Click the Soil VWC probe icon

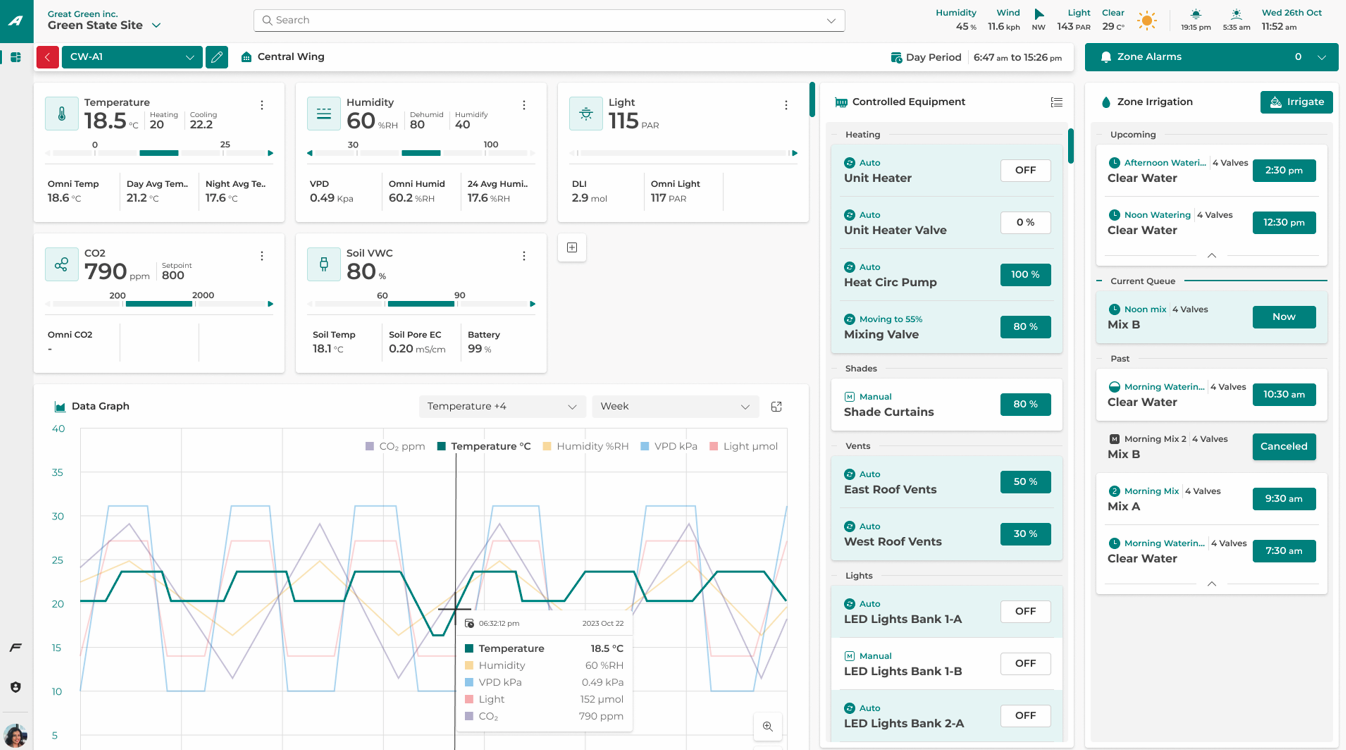pos(324,265)
